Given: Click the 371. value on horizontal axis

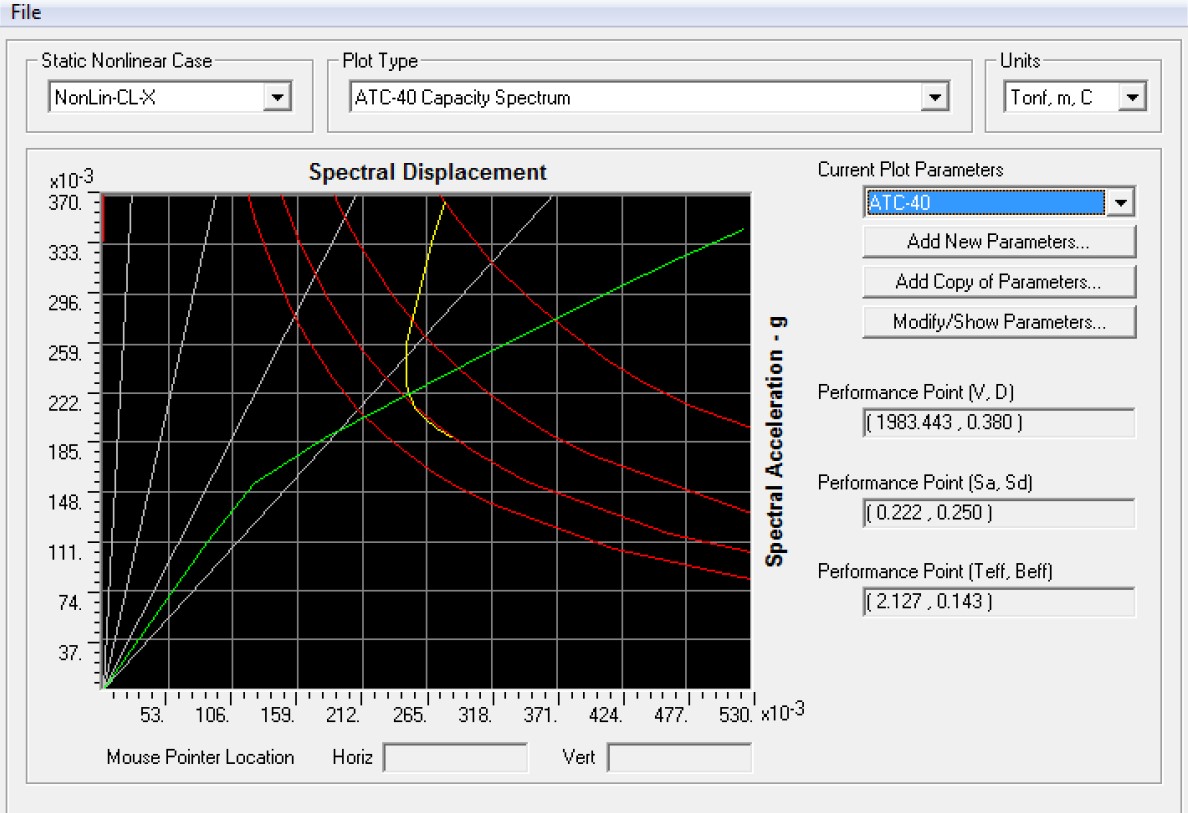Looking at the screenshot, I should point(539,715).
